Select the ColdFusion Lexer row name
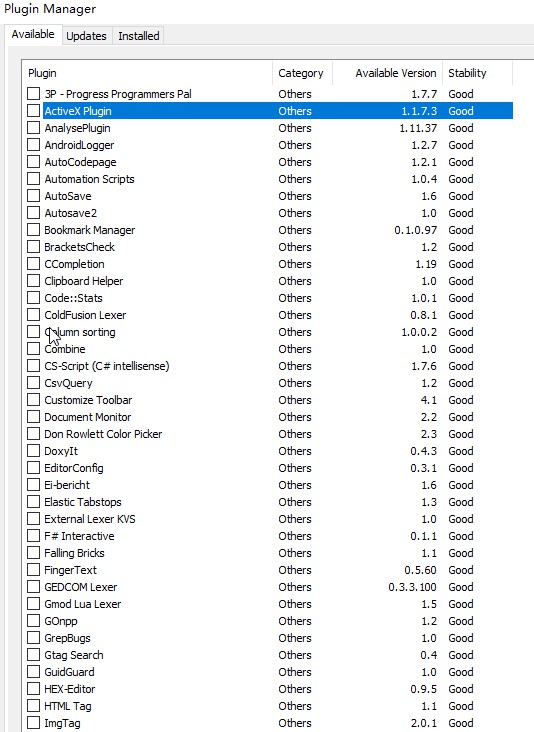 click(x=85, y=315)
